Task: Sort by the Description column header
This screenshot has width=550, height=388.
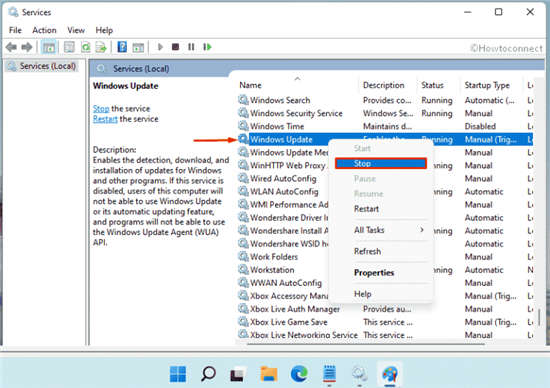Action: [x=384, y=85]
